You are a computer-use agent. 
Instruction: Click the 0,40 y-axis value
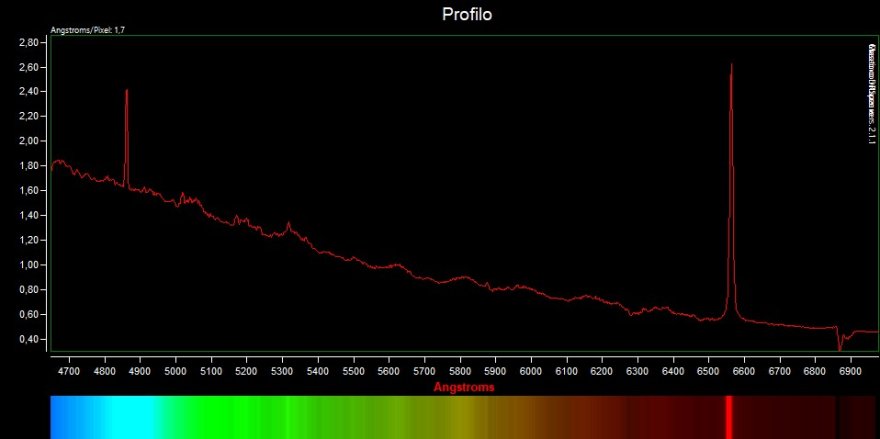click(x=28, y=339)
